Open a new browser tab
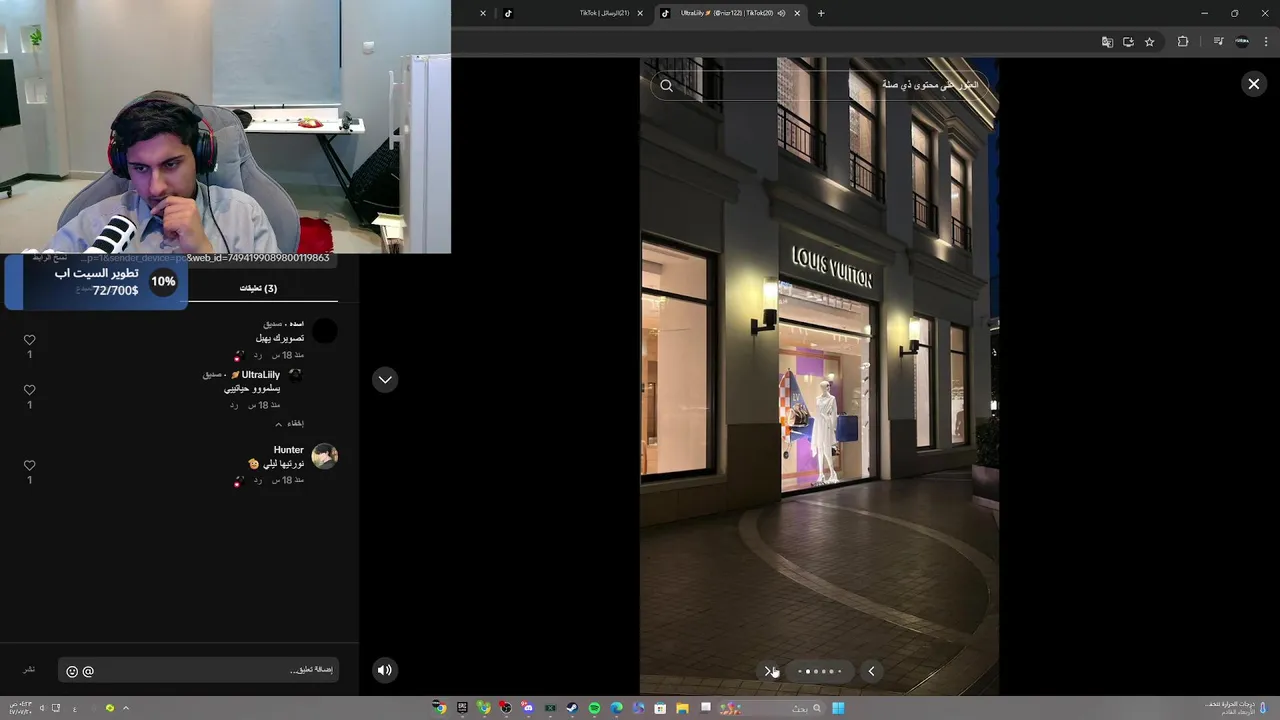This screenshot has height=720, width=1280. 821,13
